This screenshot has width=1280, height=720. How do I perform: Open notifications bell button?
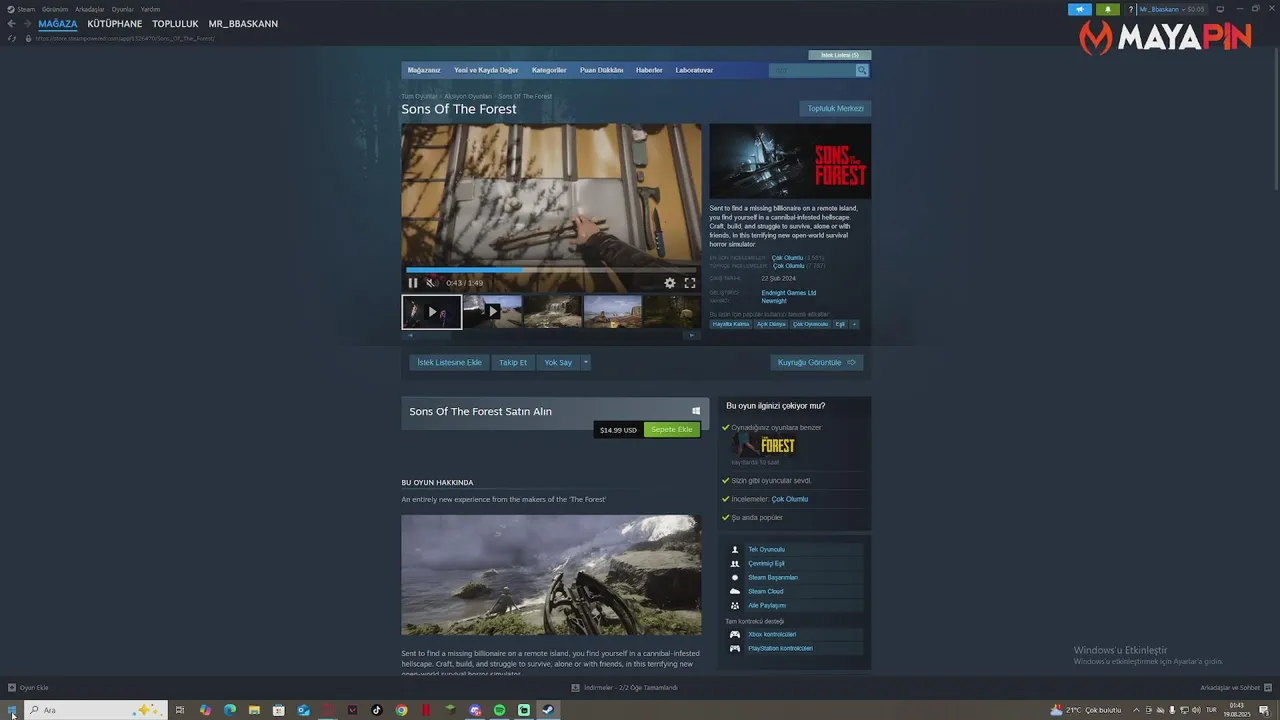click(1108, 9)
